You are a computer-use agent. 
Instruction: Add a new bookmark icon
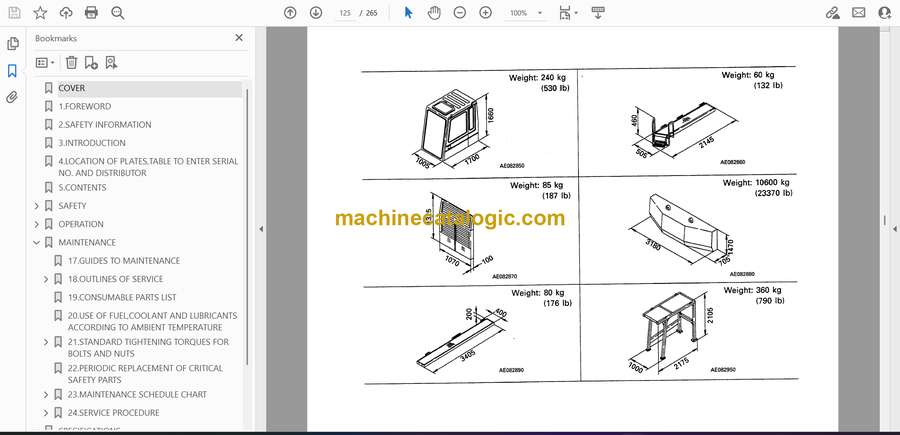pos(91,63)
